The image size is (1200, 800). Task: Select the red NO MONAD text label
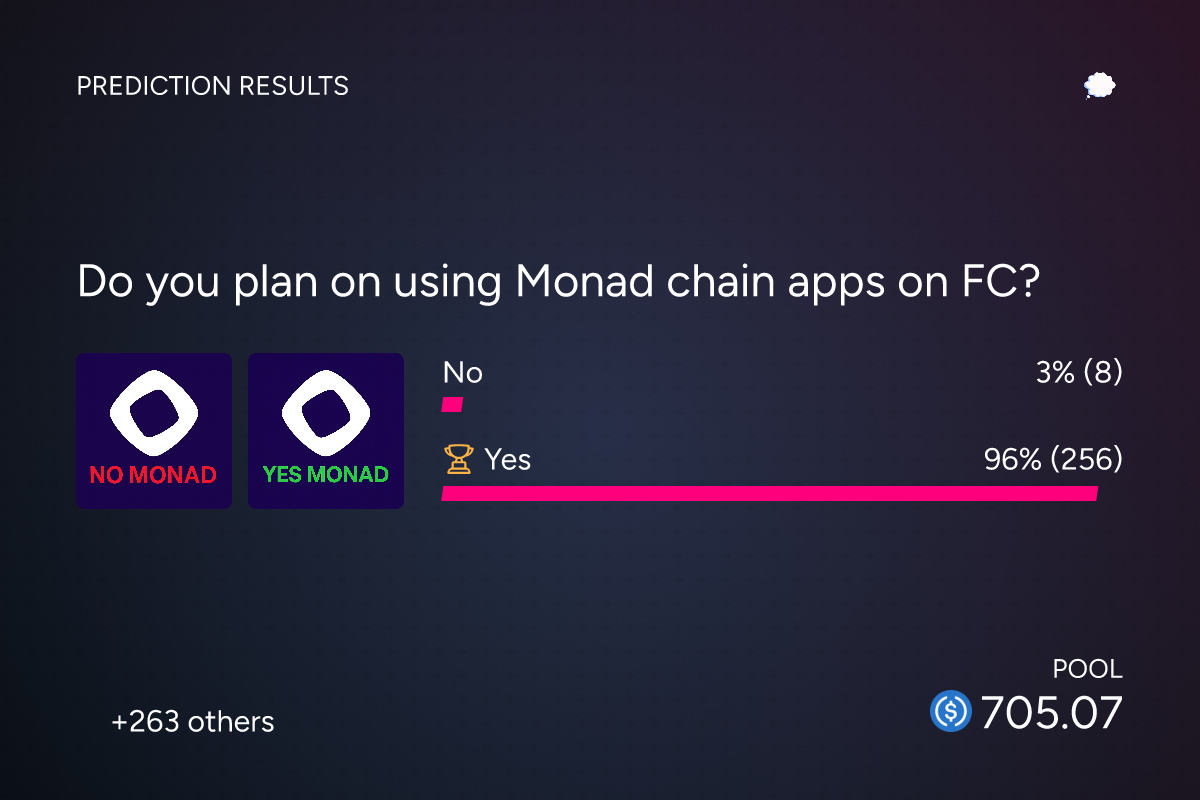(x=153, y=475)
